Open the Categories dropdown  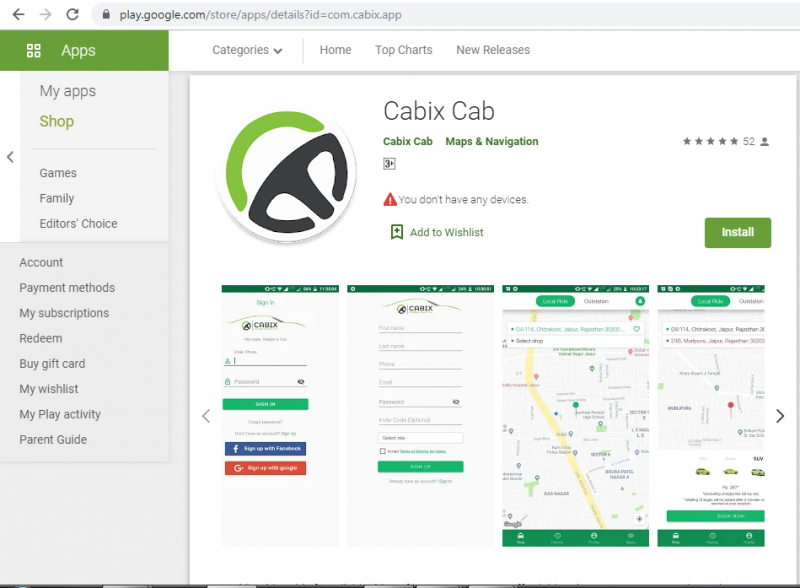(x=247, y=50)
